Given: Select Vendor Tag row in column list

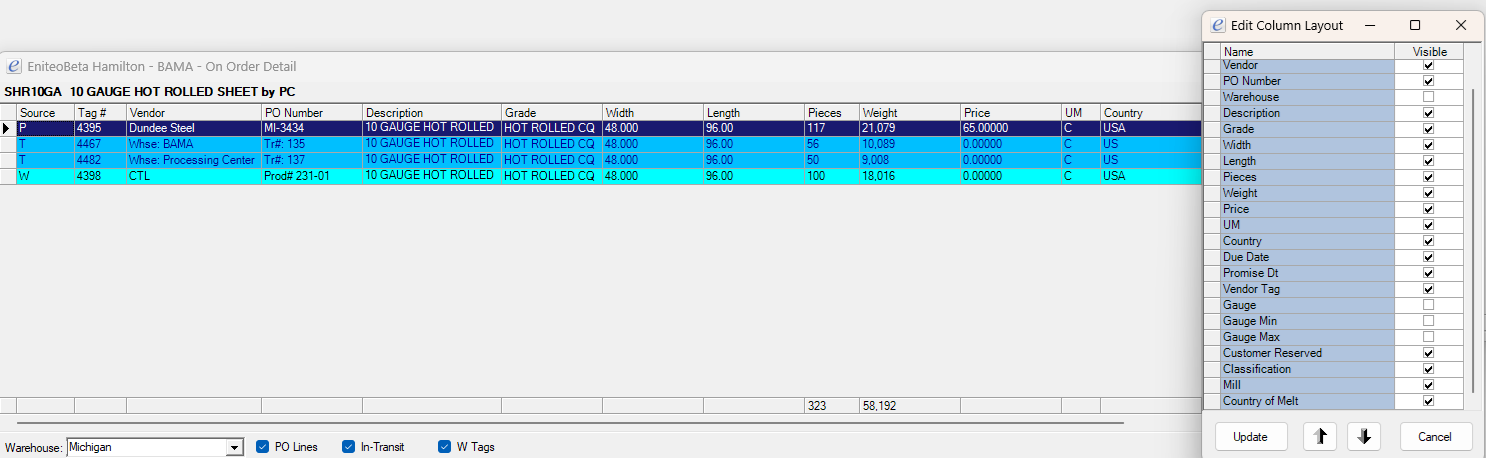Looking at the screenshot, I should click(1308, 289).
